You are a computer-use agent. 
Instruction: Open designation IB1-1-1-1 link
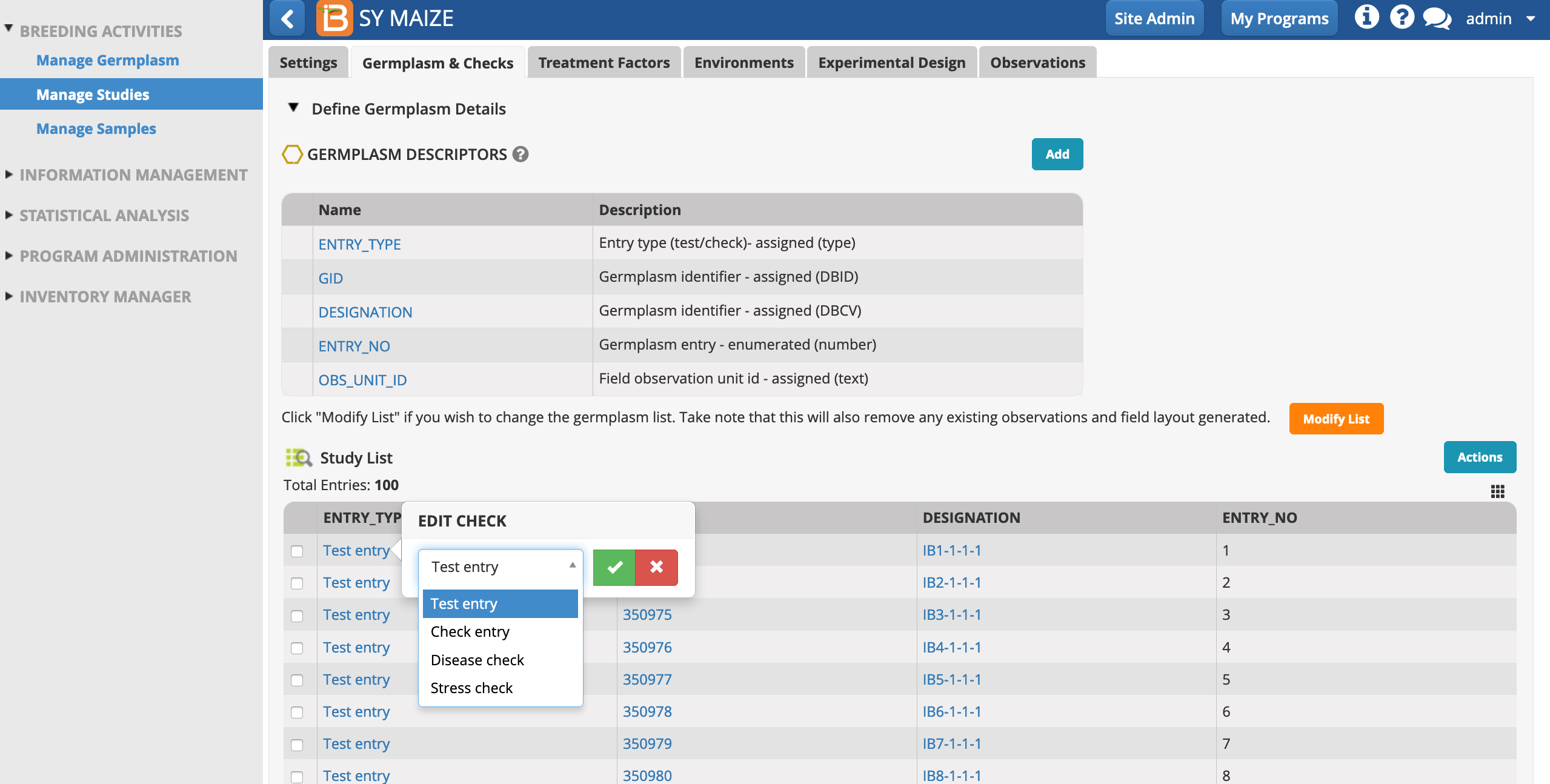tap(952, 550)
